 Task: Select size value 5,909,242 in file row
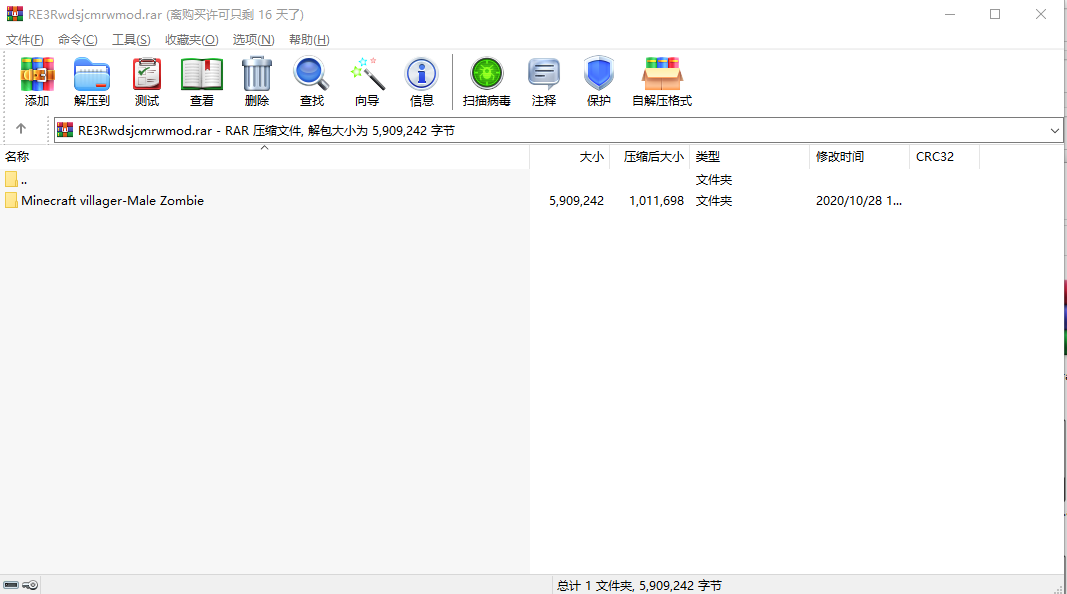pos(576,201)
